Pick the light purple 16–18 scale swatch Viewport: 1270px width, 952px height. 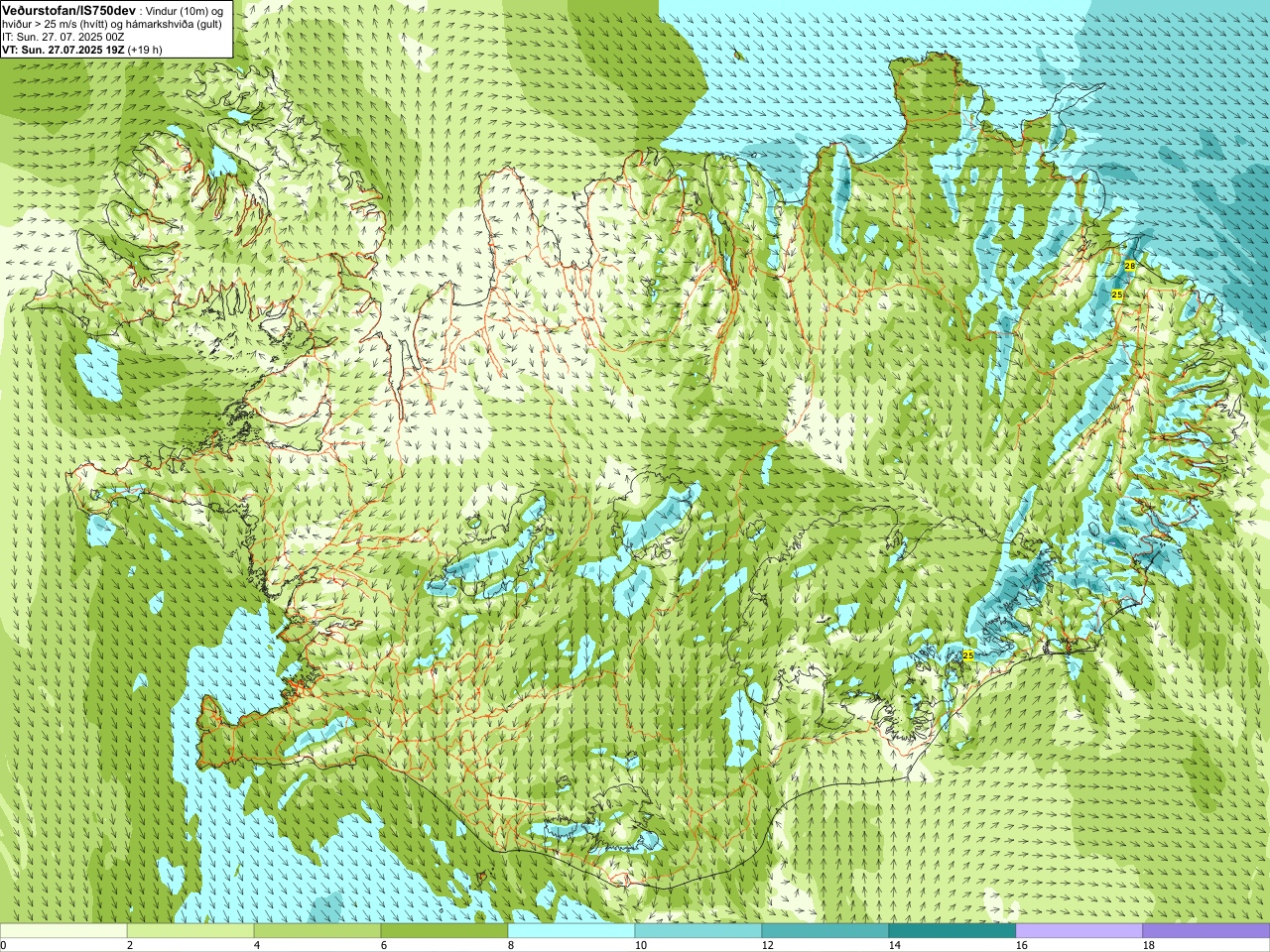(1079, 931)
